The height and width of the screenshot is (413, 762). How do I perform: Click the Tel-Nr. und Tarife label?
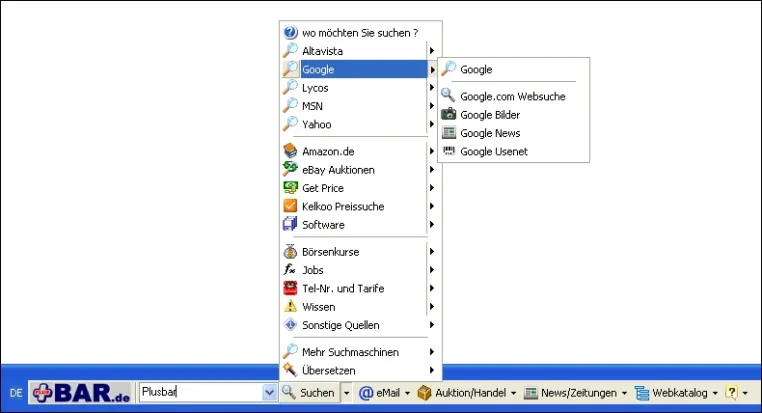[343, 288]
